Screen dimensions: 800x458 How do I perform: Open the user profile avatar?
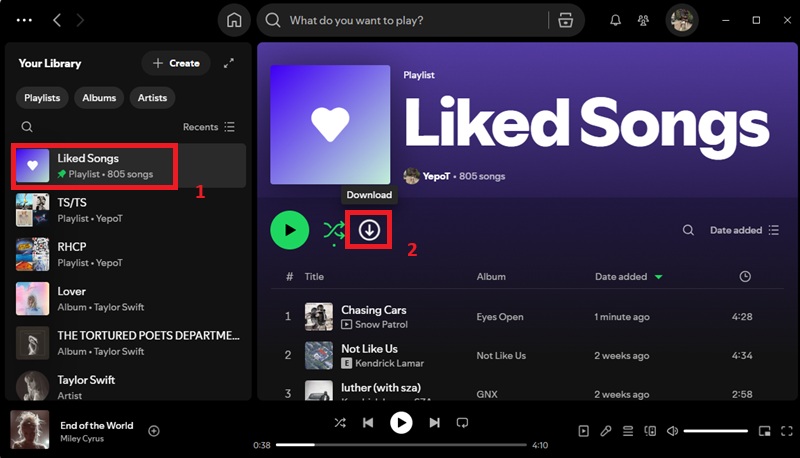[682, 20]
